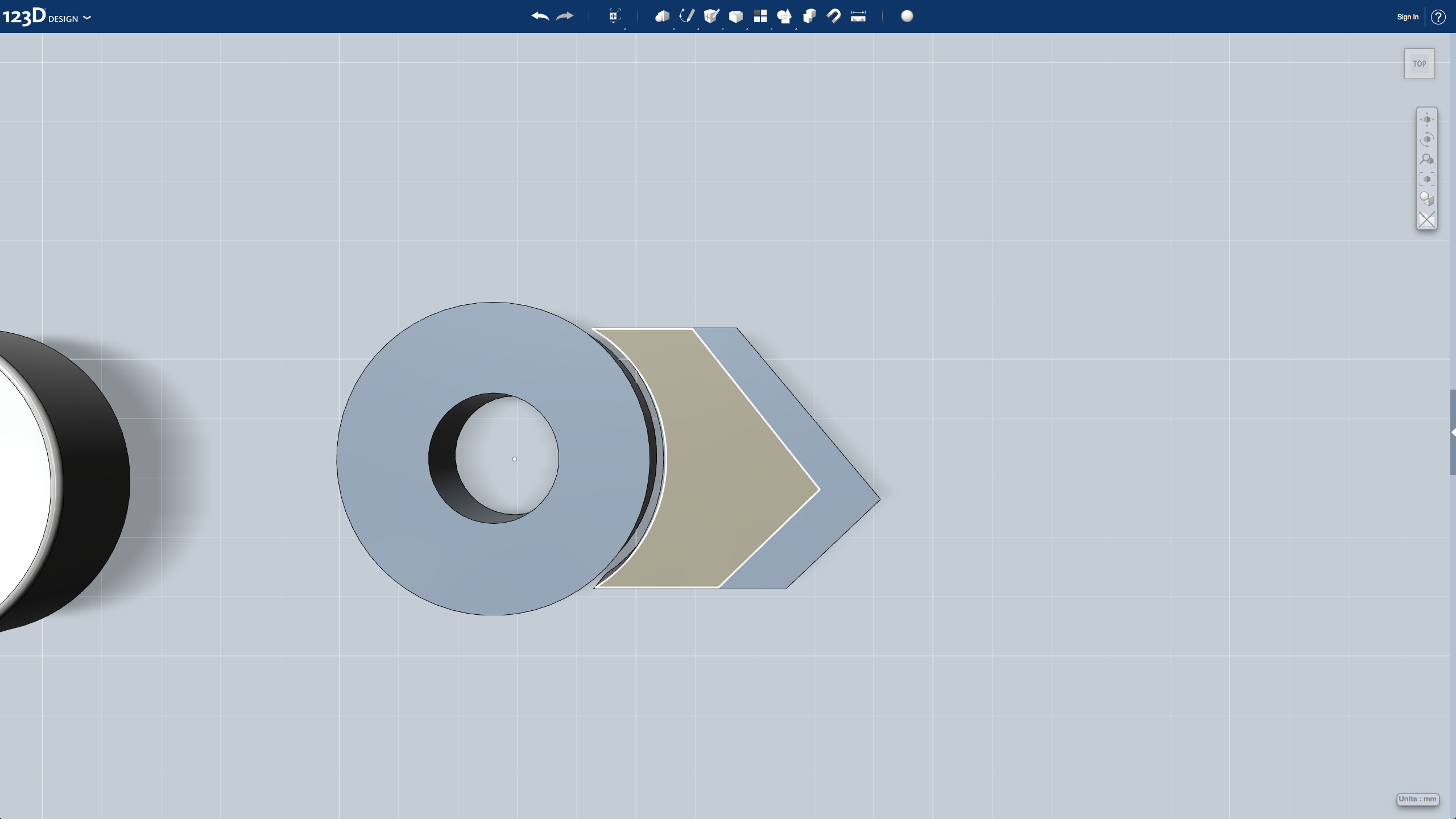The height and width of the screenshot is (819, 1456).
Task: Enable Fit view on the navigation bar
Action: click(1427, 178)
